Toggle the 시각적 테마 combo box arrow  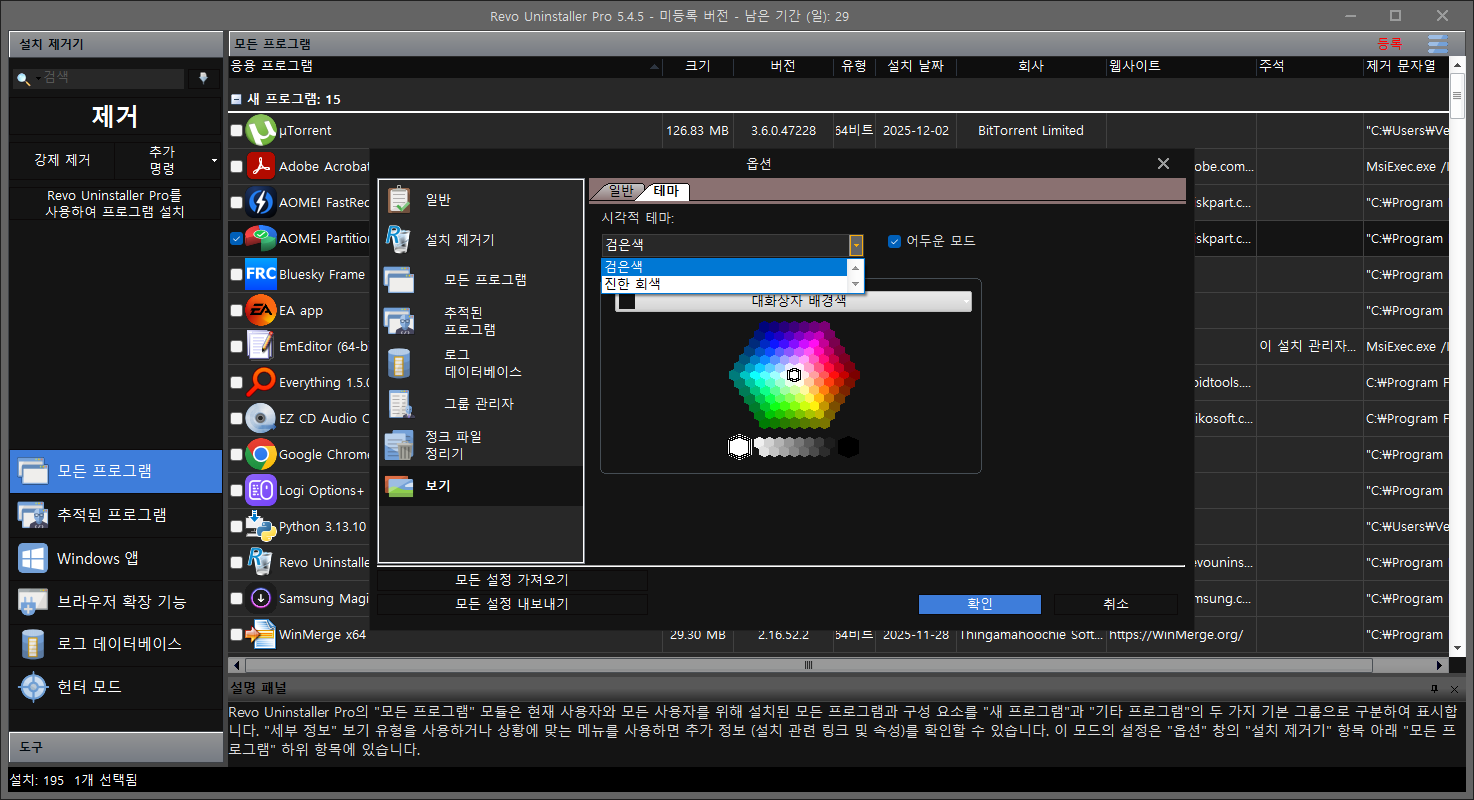click(856, 245)
